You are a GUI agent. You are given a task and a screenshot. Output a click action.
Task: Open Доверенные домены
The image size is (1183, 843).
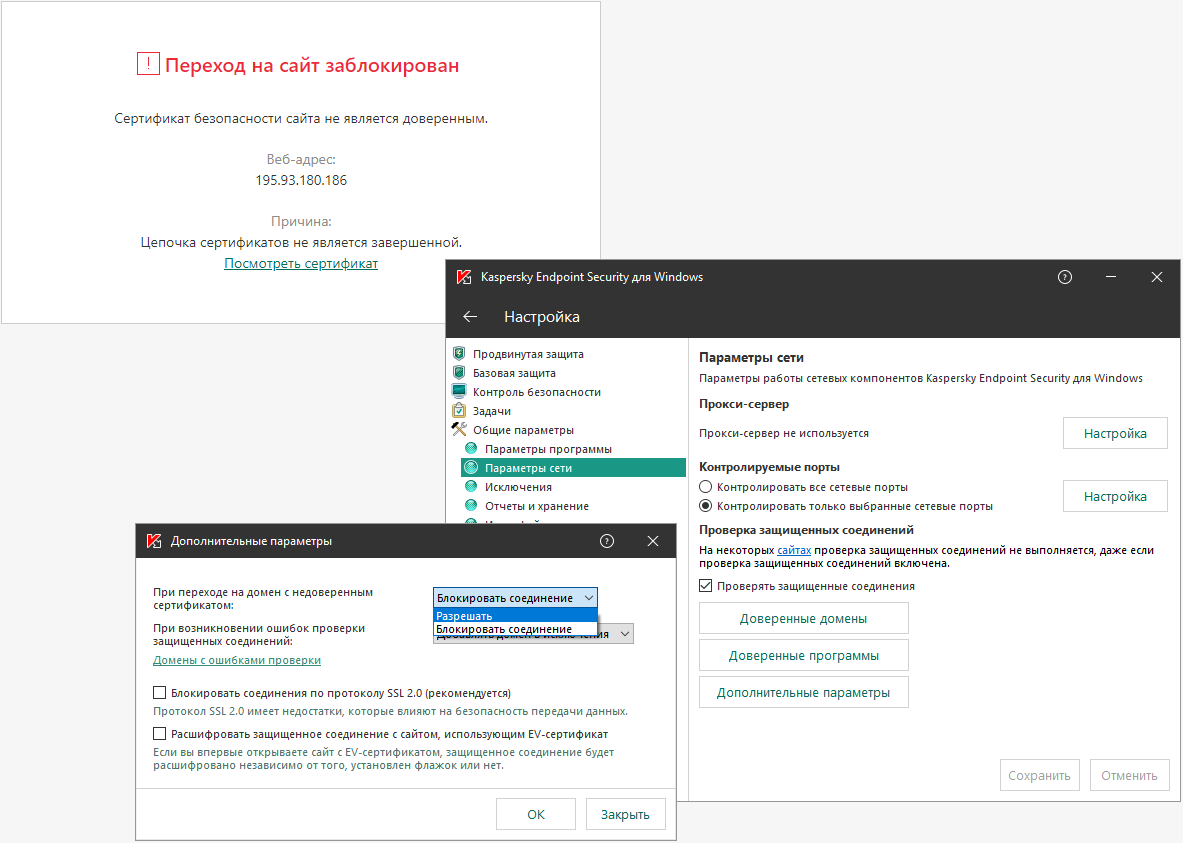click(x=804, y=618)
